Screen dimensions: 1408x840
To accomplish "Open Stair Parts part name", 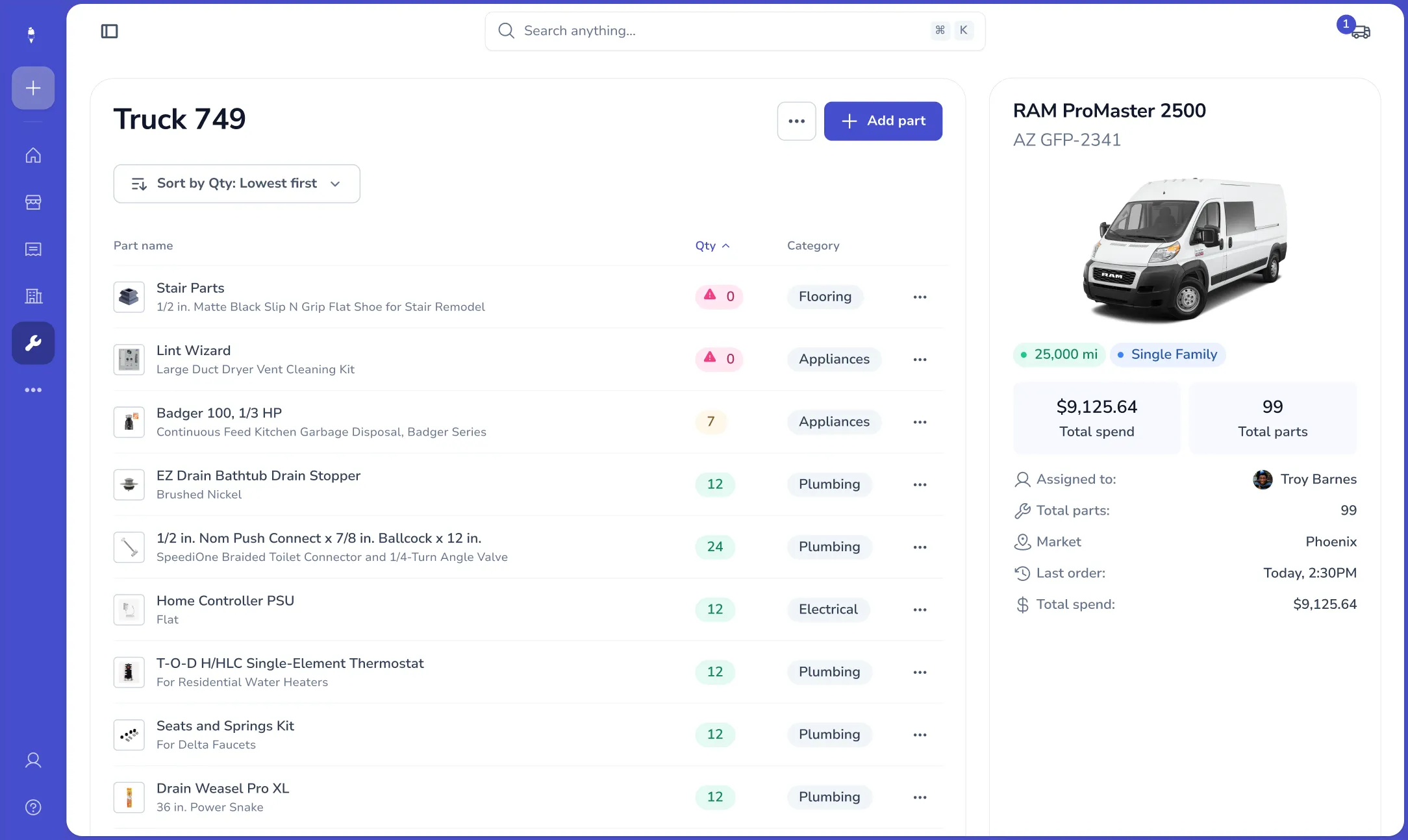I will pos(190,288).
